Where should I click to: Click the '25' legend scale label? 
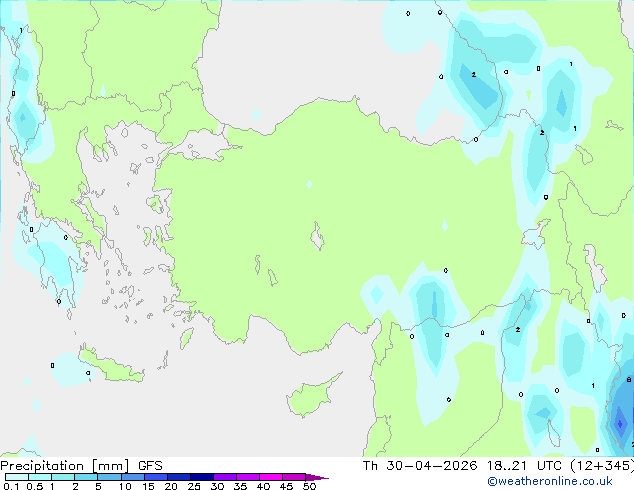coord(194,486)
